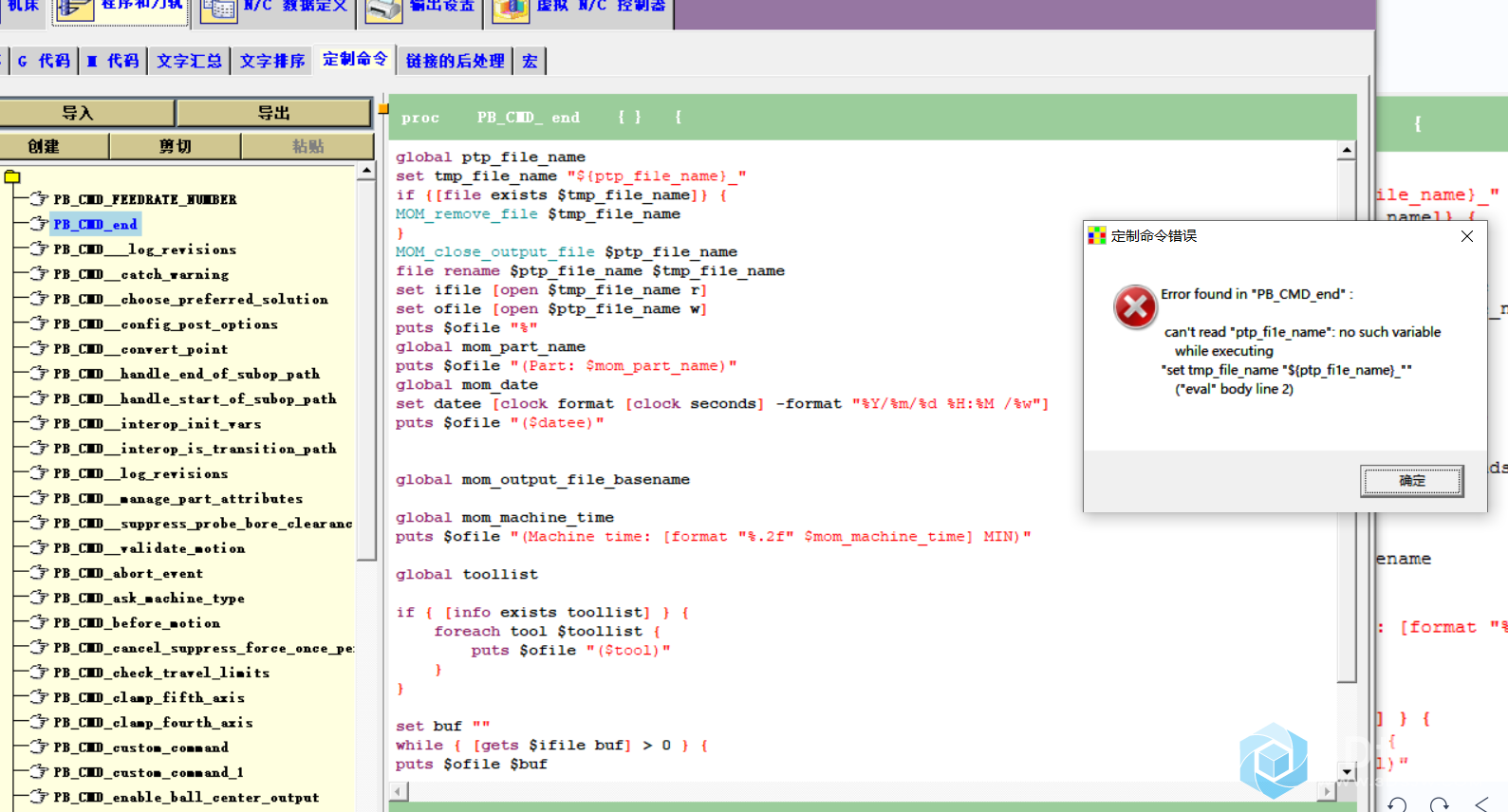
Task: Click hand icon beside PB_CMD__convert_point
Action: coord(39,348)
